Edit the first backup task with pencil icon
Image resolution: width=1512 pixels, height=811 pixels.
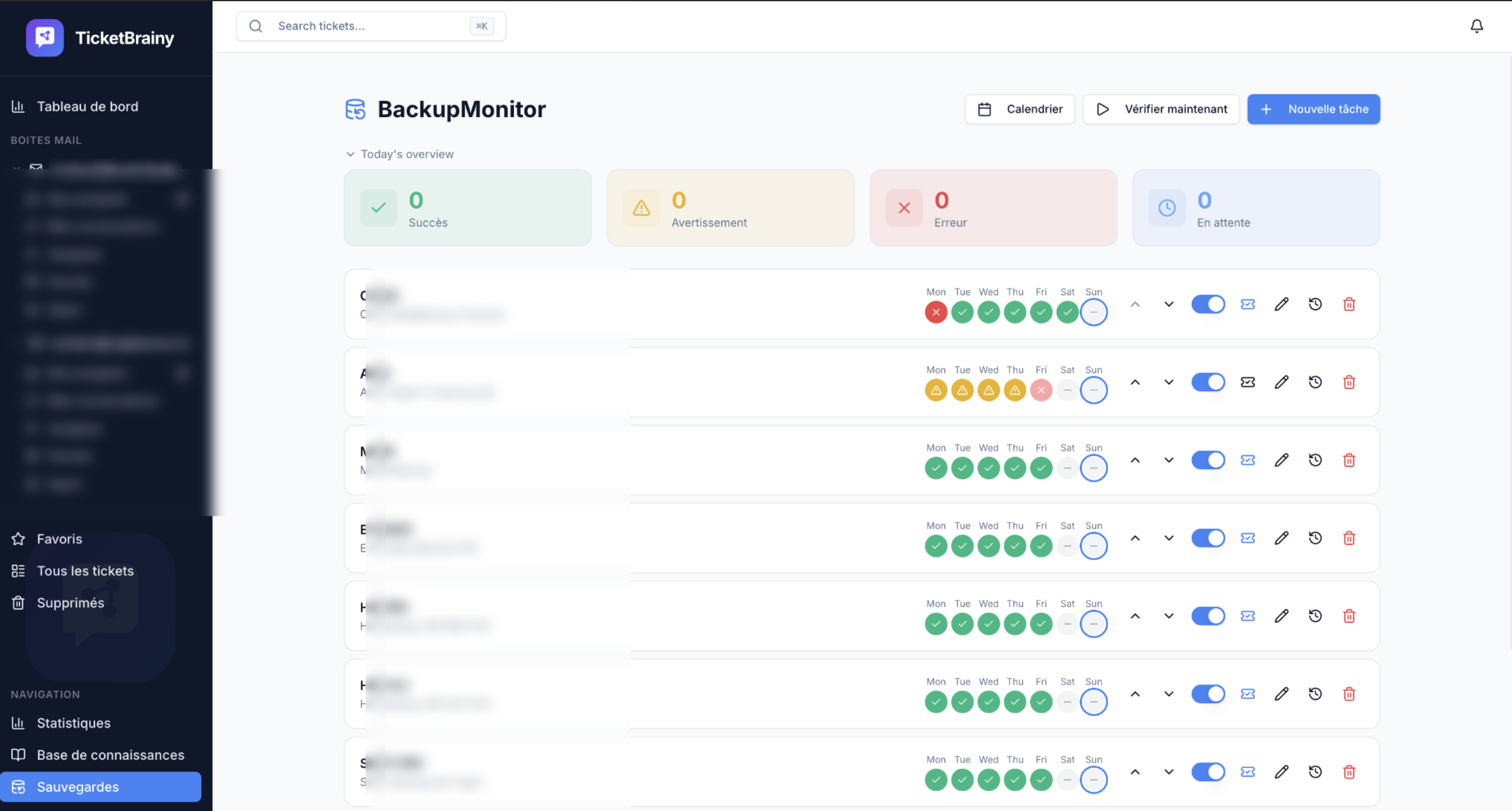(1282, 304)
